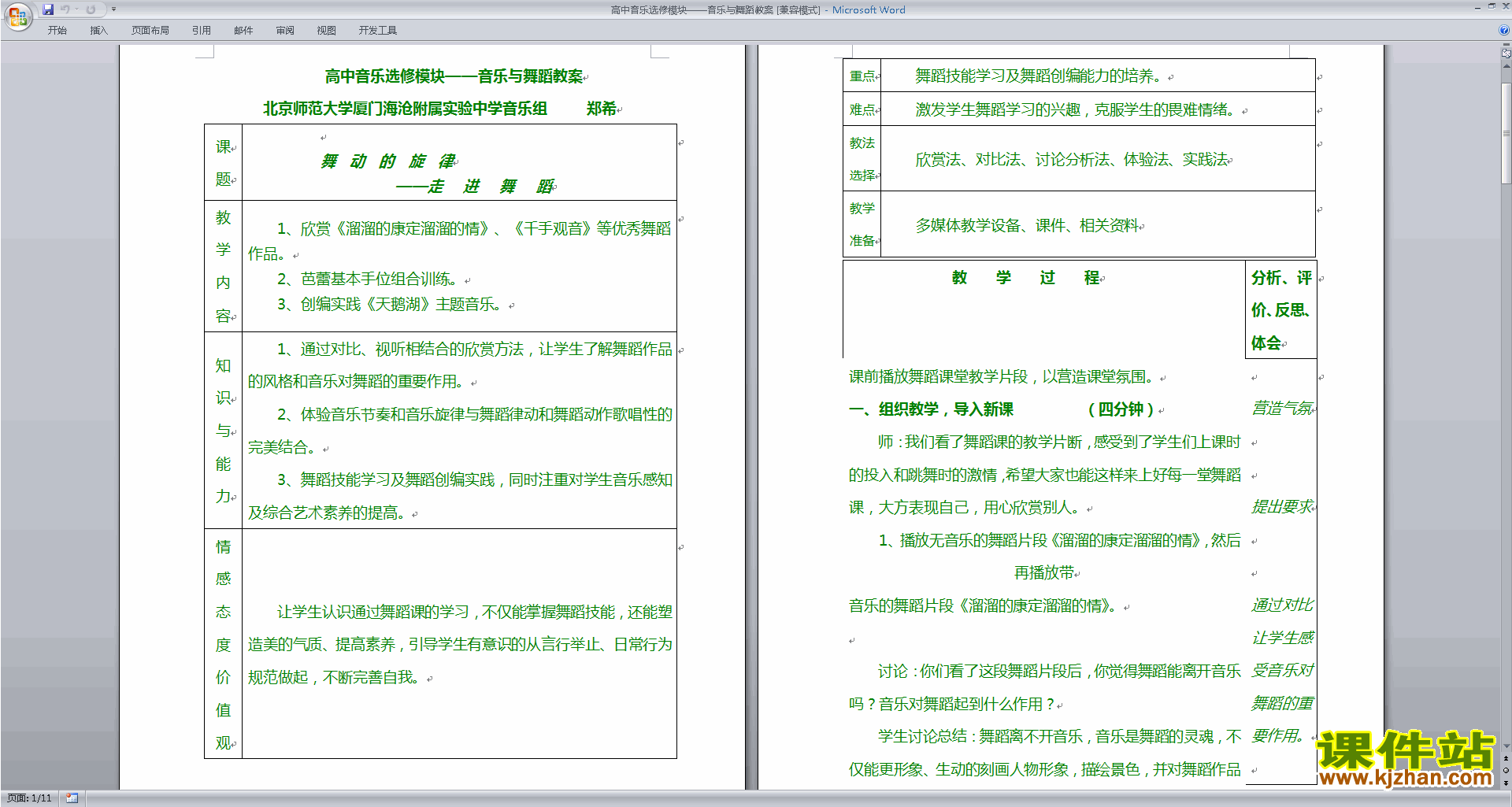Viewport: 1512px width, 807px height.
Task: Click the 教法选择 label cell
Action: (862, 158)
